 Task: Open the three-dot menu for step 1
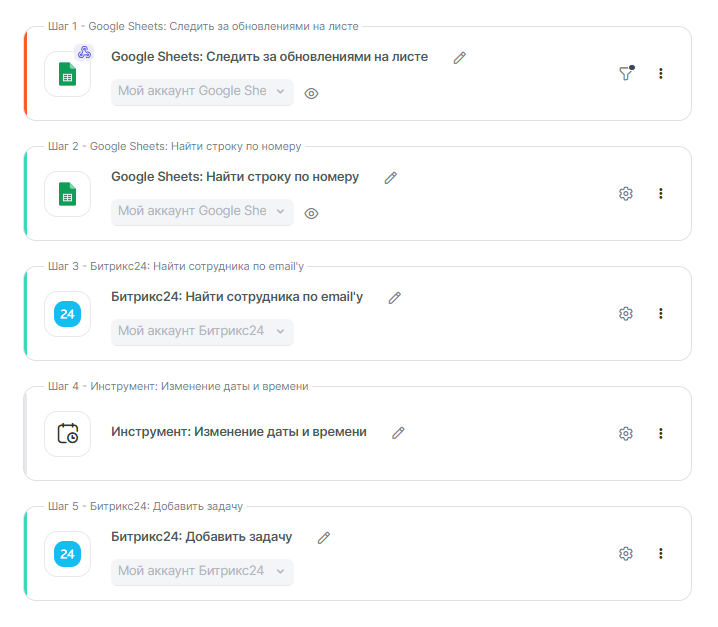[661, 73]
